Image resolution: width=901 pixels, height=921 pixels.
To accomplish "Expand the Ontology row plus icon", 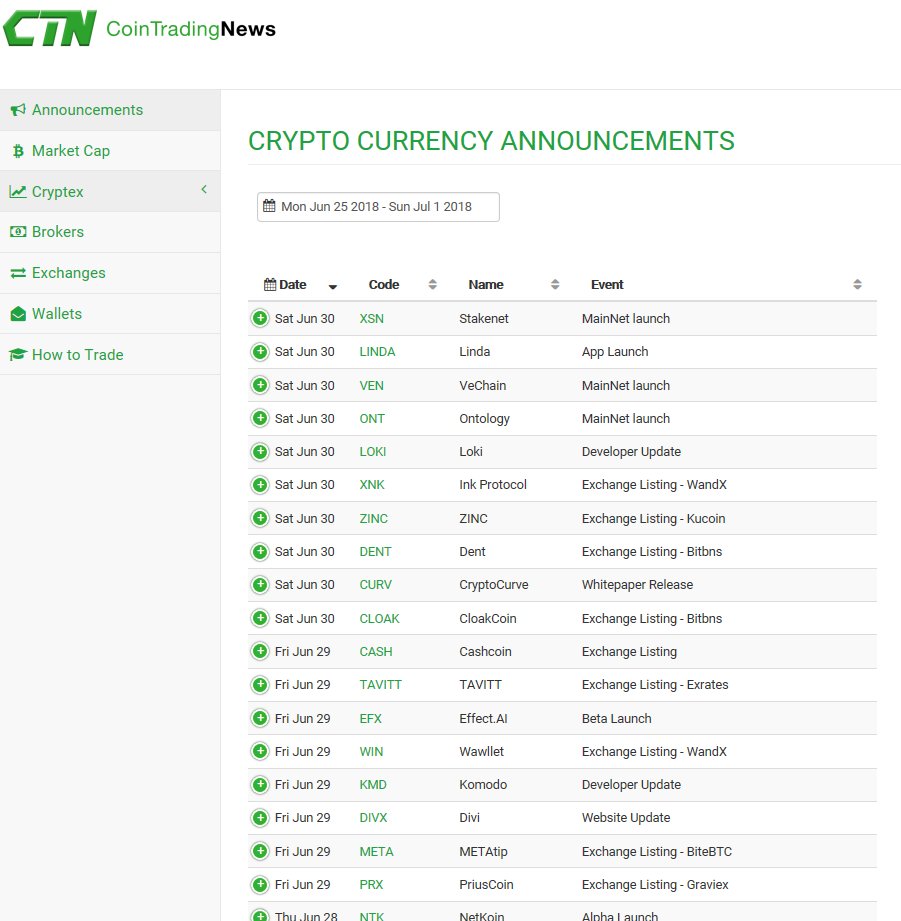I will tap(260, 418).
